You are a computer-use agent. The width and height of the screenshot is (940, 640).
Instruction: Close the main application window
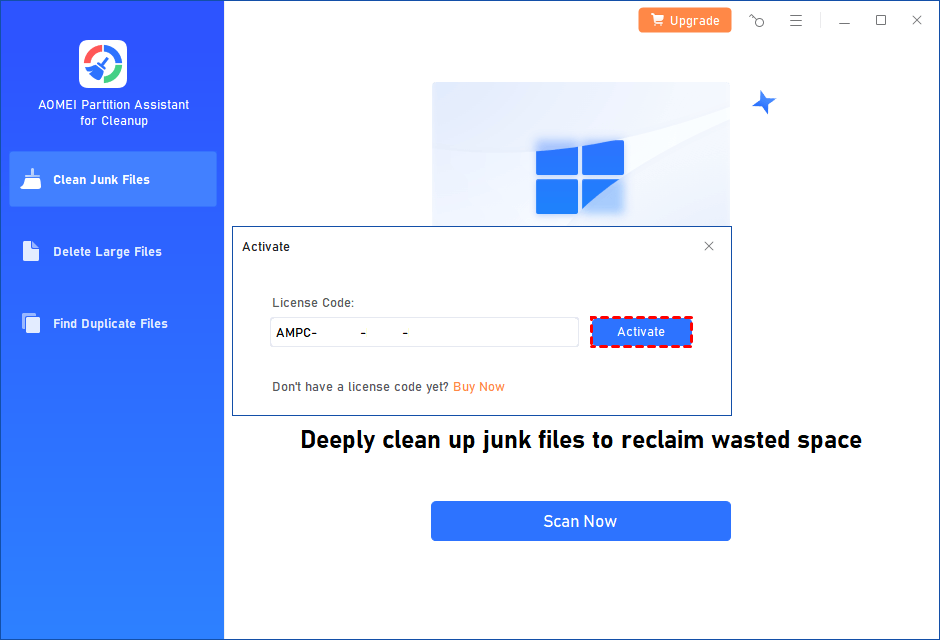pyautogui.click(x=917, y=20)
